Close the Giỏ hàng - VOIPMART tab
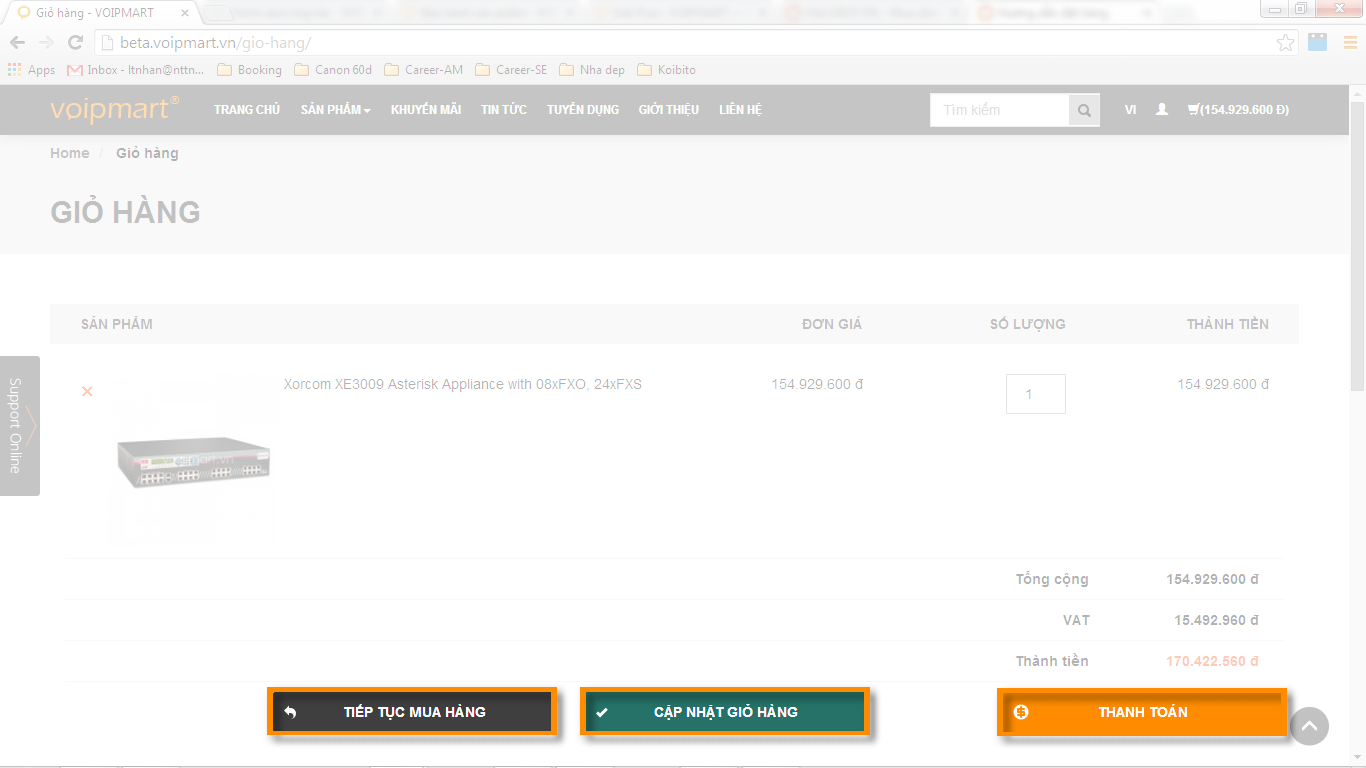Image resolution: width=1366 pixels, height=768 pixels. pyautogui.click(x=185, y=12)
